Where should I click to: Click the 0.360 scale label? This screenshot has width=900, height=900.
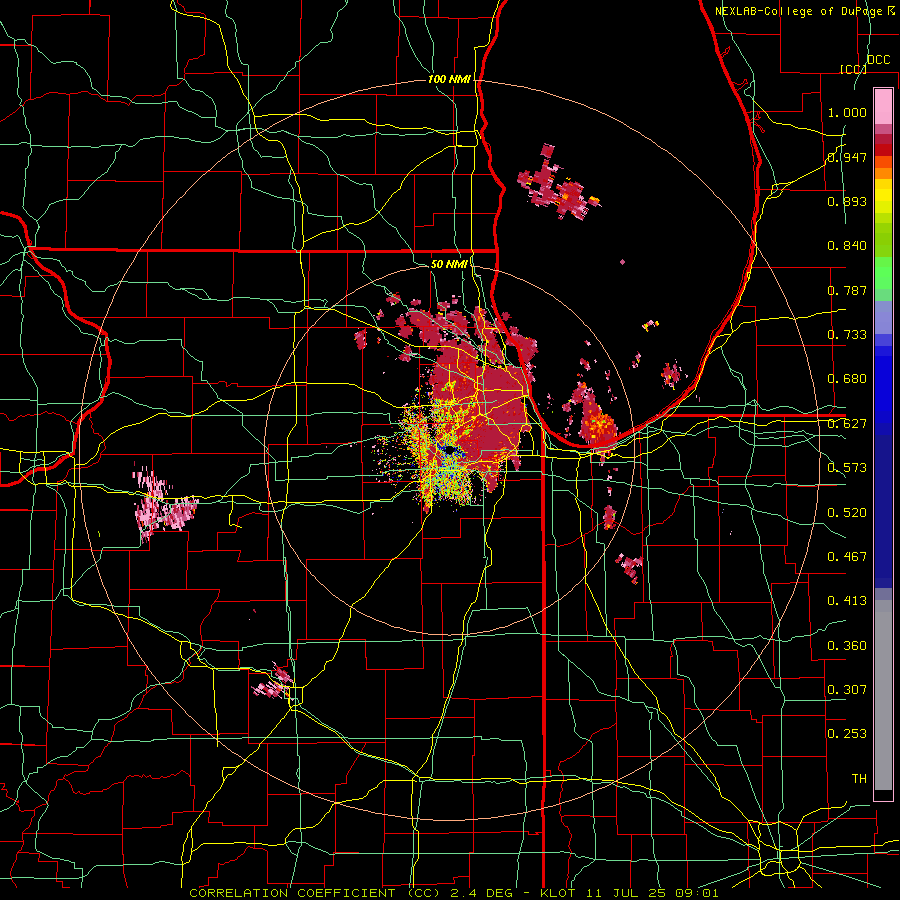[847, 646]
